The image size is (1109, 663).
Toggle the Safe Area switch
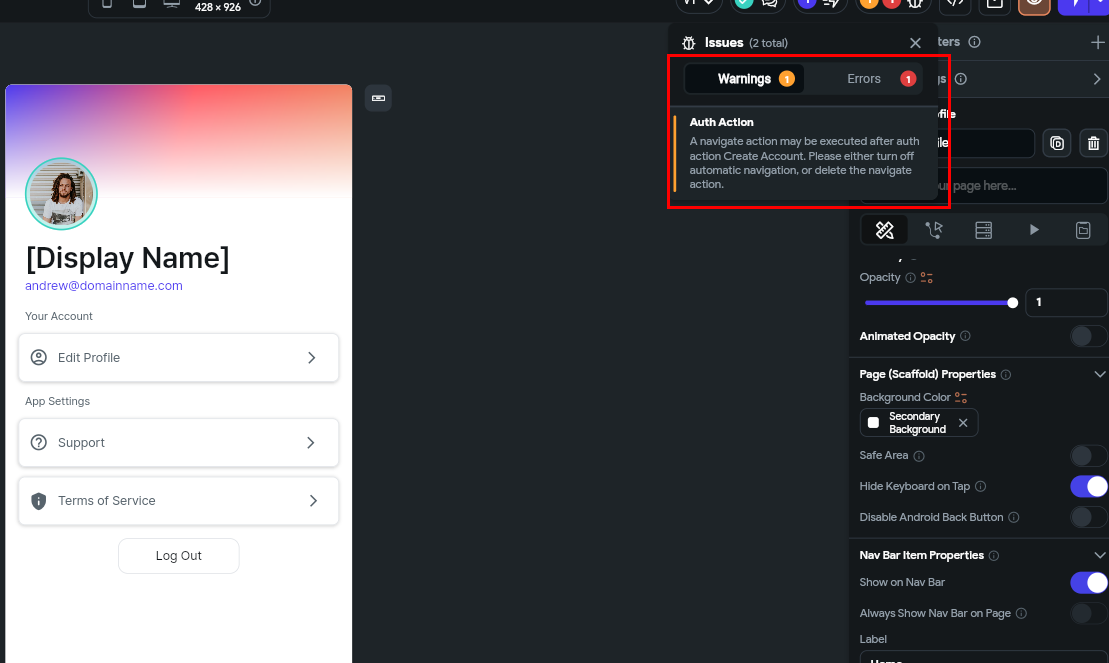pos(1088,456)
